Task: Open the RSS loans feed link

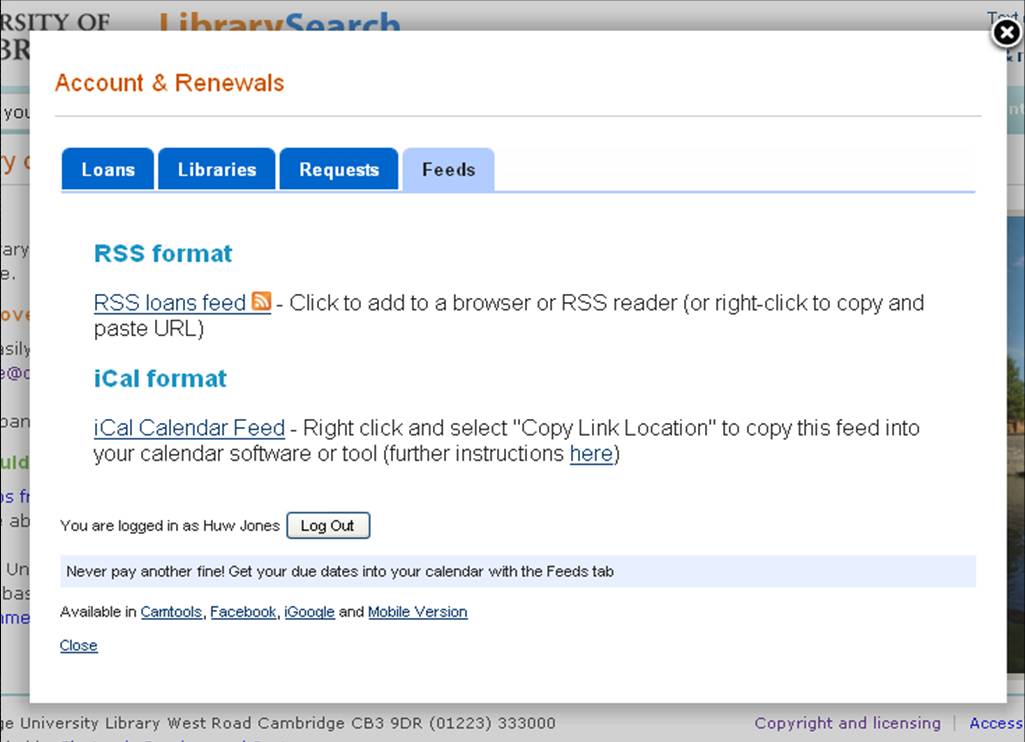Action: [x=168, y=303]
